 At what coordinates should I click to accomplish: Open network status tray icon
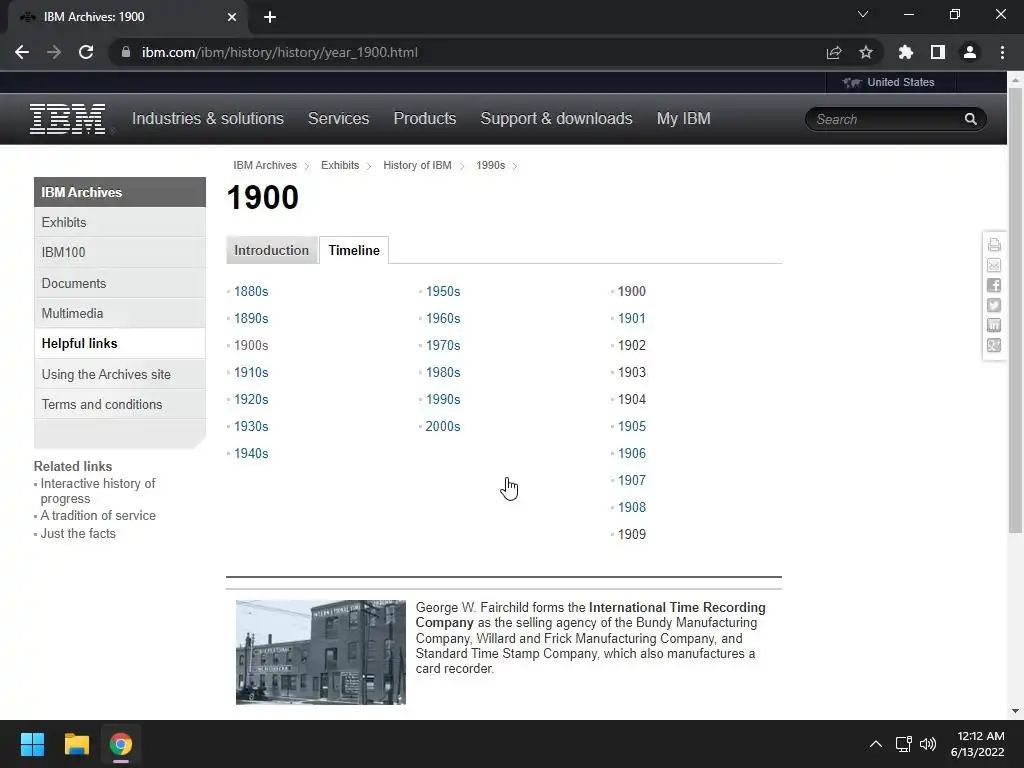[903, 744]
